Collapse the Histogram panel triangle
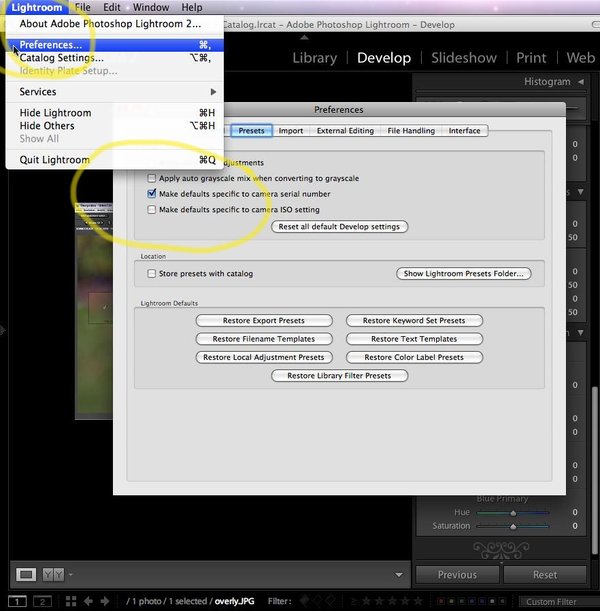This screenshot has height=611, width=600. [x=581, y=81]
